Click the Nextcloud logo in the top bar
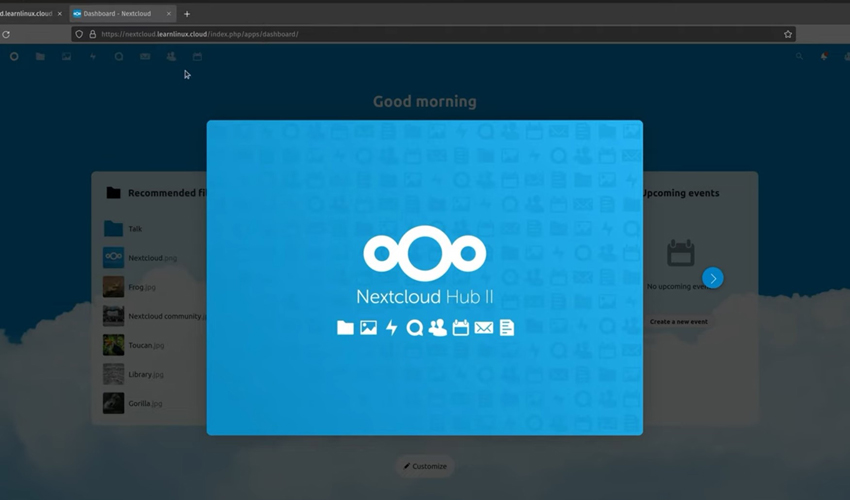The image size is (850, 500). 14,57
